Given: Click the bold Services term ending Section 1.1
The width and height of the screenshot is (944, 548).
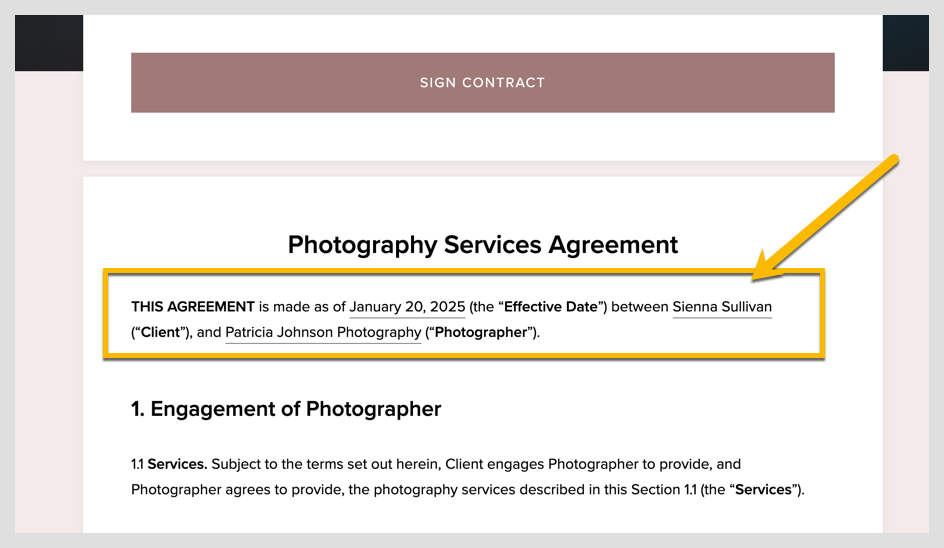Looking at the screenshot, I should click(765, 490).
